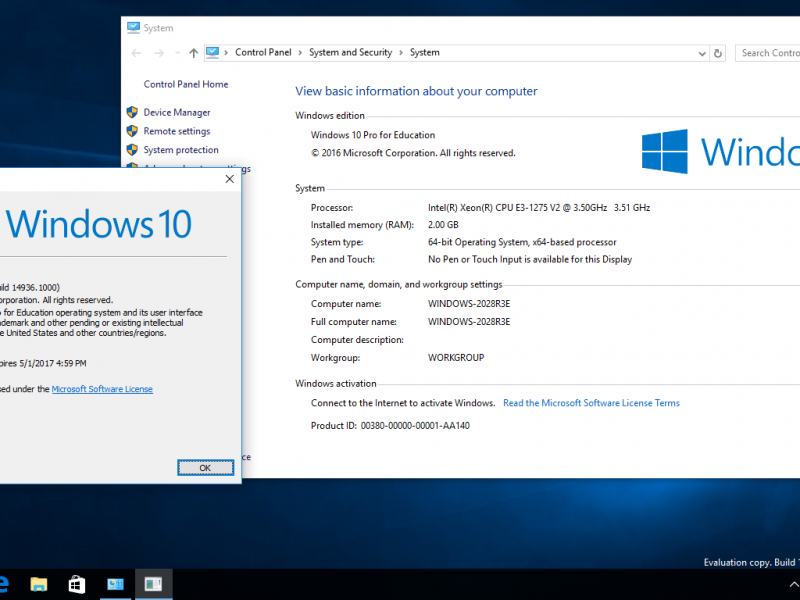The width and height of the screenshot is (800, 600).
Task: Open Microsoft Software License link in About dialog
Action: coord(102,389)
